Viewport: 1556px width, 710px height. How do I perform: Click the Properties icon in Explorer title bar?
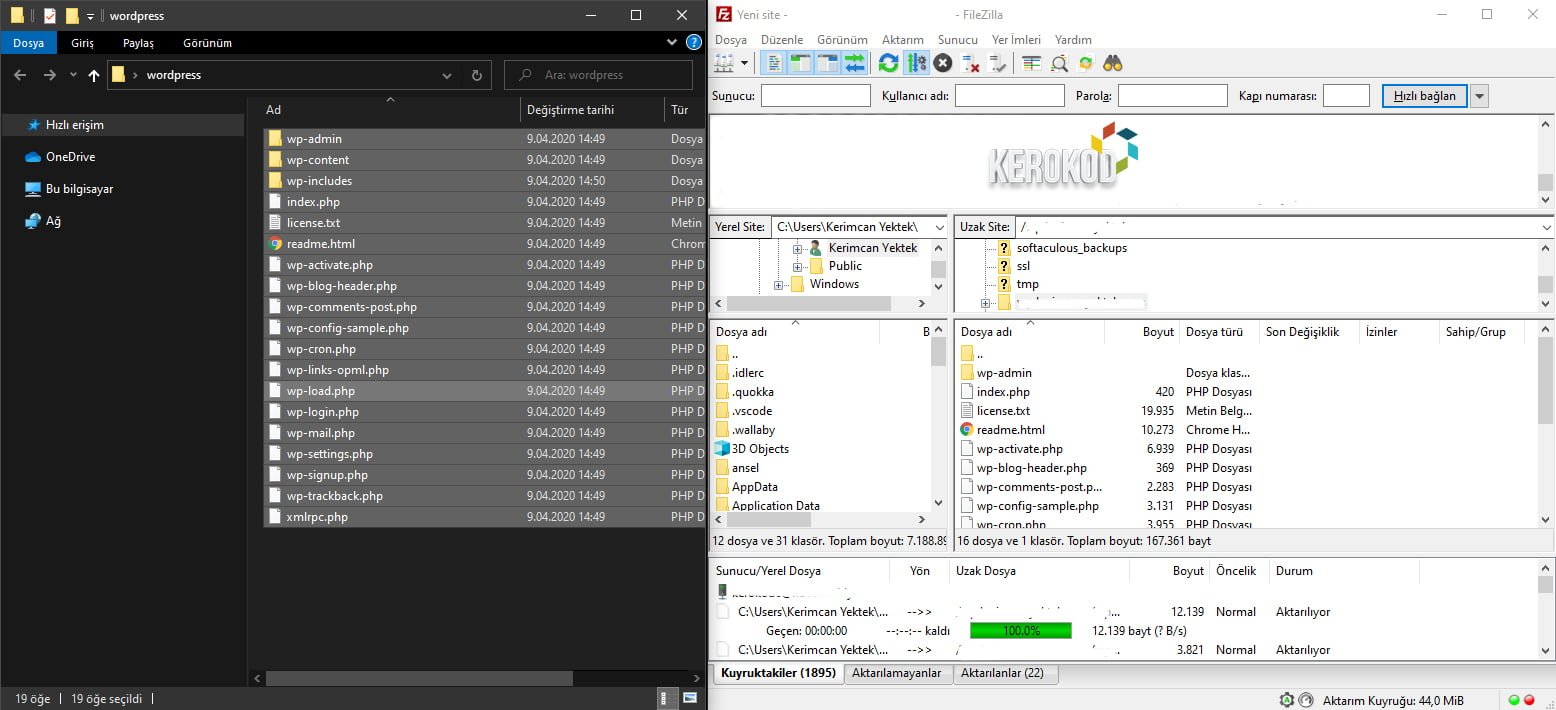click(50, 16)
